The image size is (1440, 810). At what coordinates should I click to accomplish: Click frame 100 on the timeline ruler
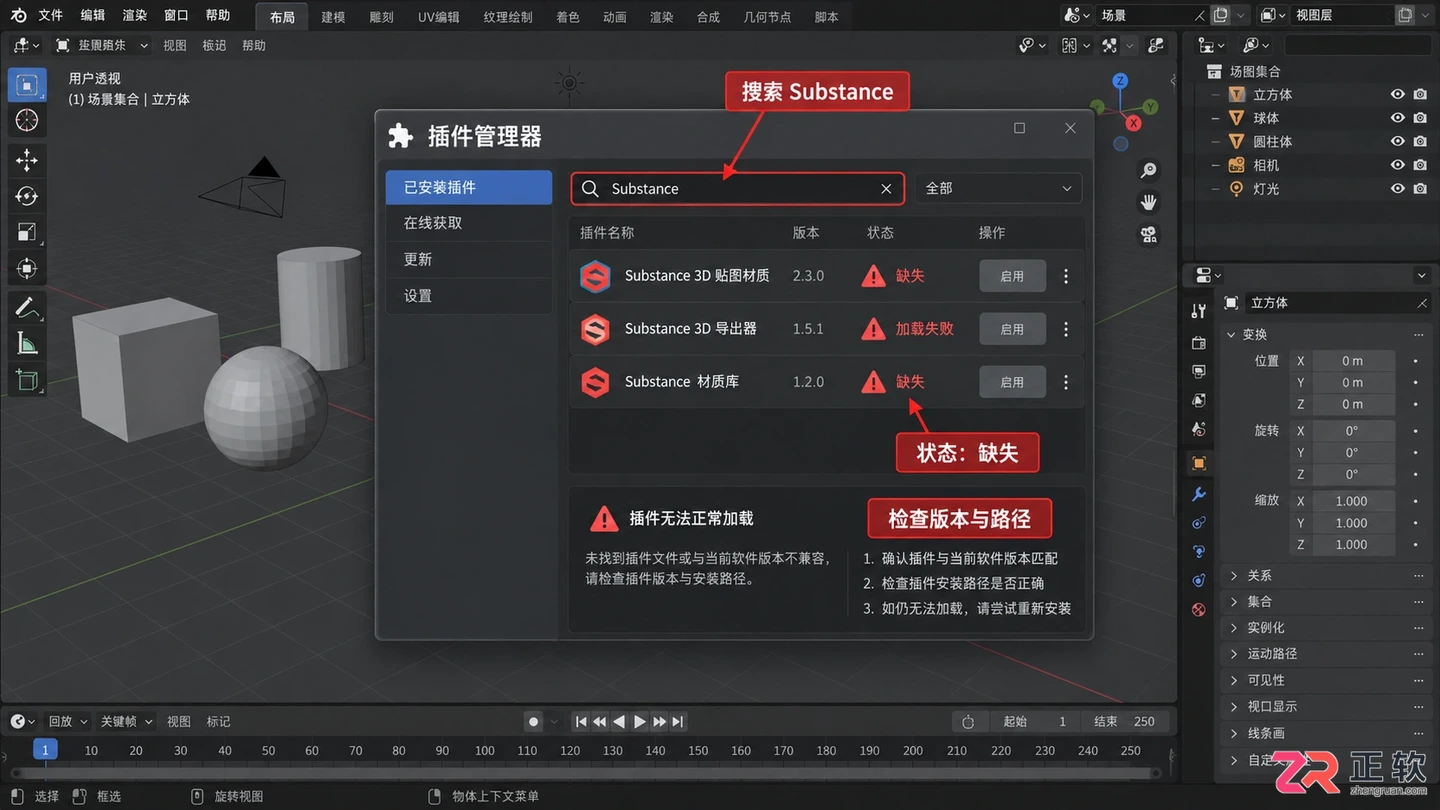tap(485, 750)
